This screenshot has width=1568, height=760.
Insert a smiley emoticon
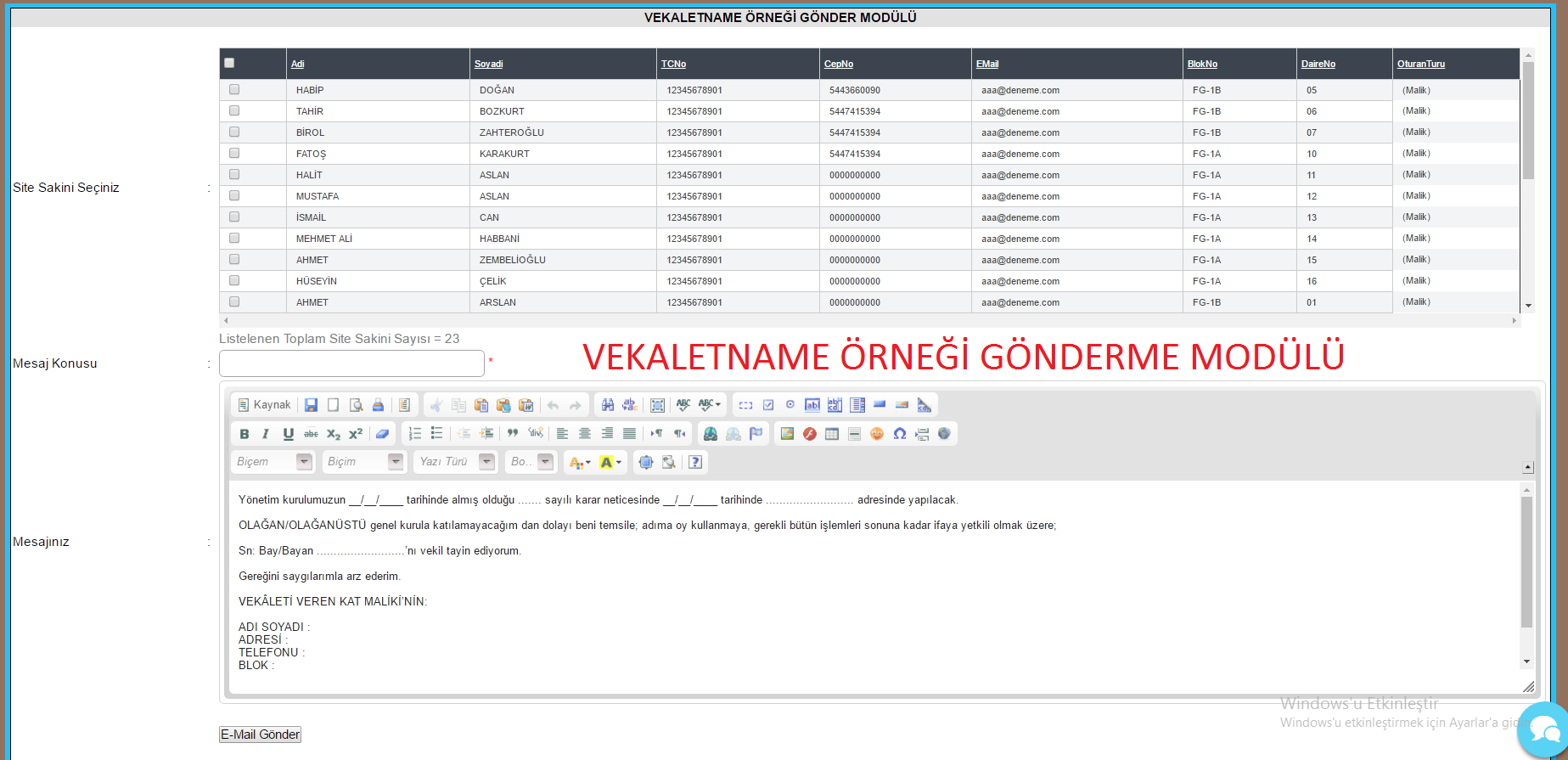(877, 434)
